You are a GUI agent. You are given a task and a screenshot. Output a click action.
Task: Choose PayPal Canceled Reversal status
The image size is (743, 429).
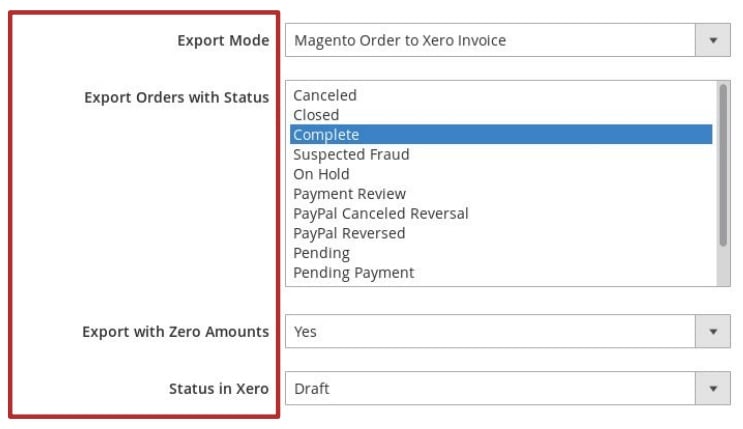(x=501, y=213)
